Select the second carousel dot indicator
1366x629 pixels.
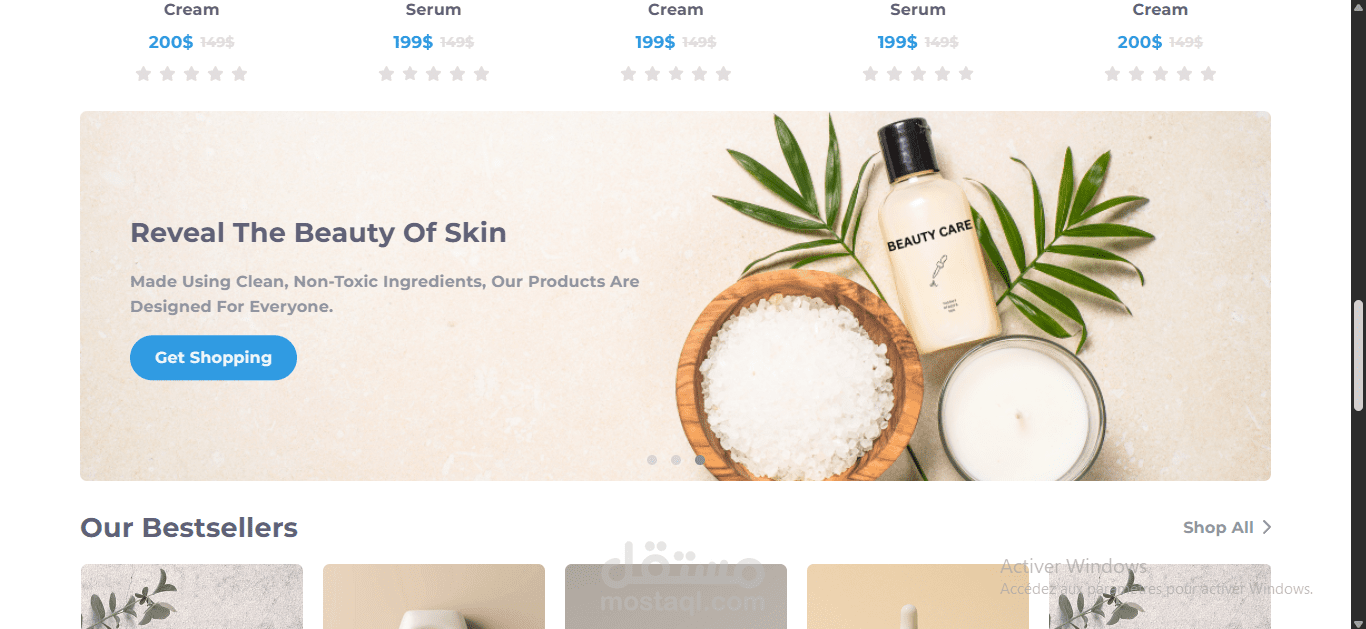click(676, 460)
